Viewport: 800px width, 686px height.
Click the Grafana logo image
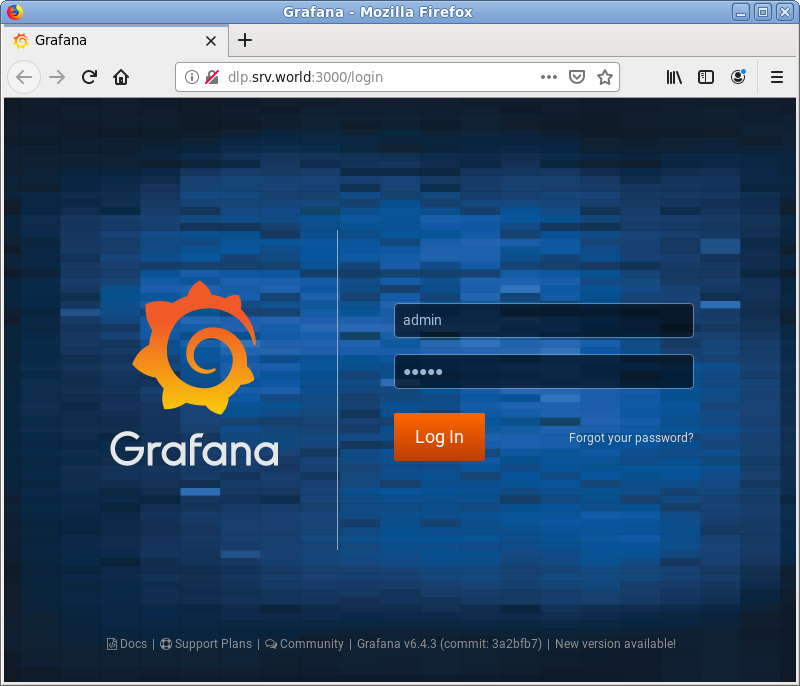point(194,373)
